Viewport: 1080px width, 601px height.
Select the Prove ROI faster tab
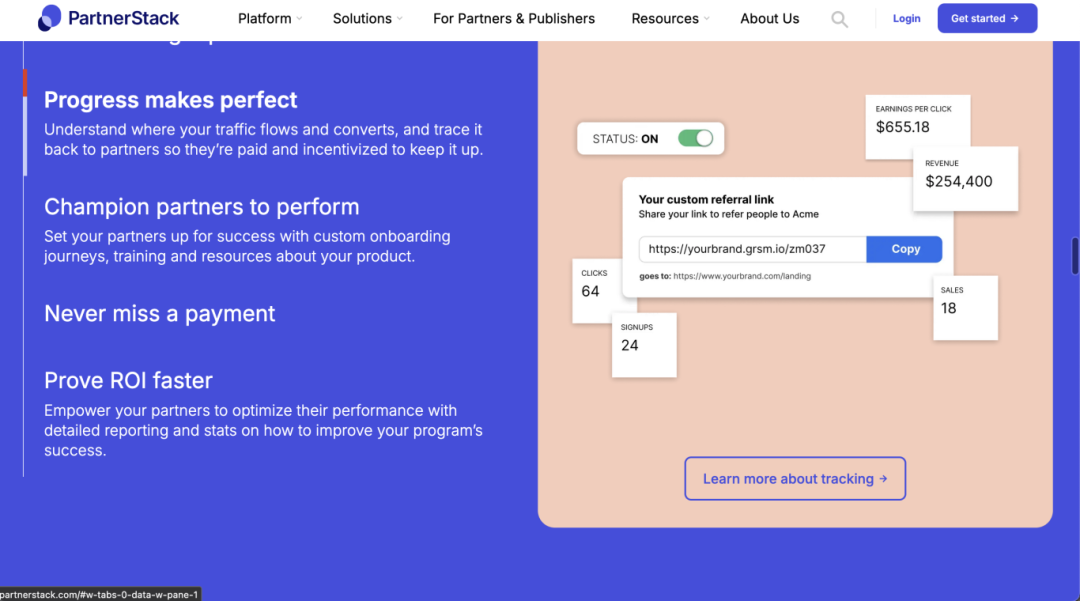click(128, 381)
